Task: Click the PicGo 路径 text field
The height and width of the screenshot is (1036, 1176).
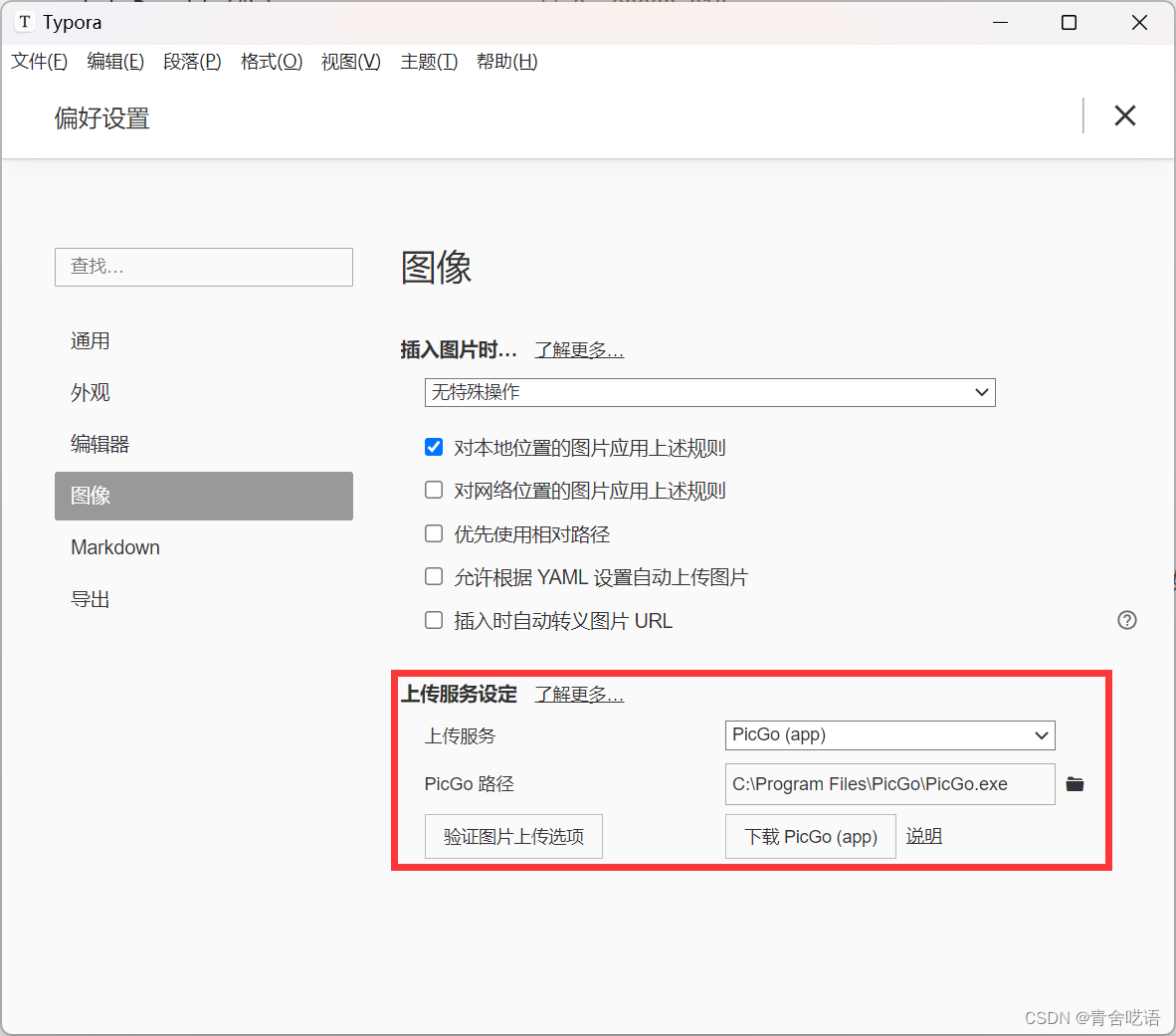Action: [x=889, y=784]
